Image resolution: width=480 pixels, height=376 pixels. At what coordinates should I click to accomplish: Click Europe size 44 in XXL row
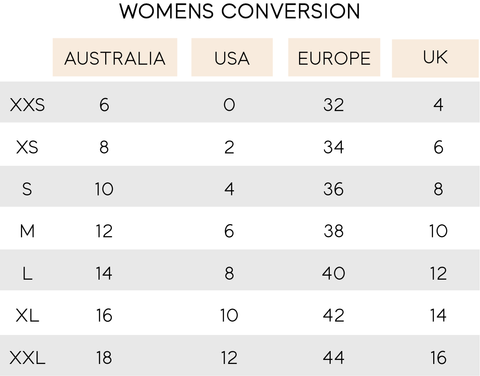[x=333, y=358]
